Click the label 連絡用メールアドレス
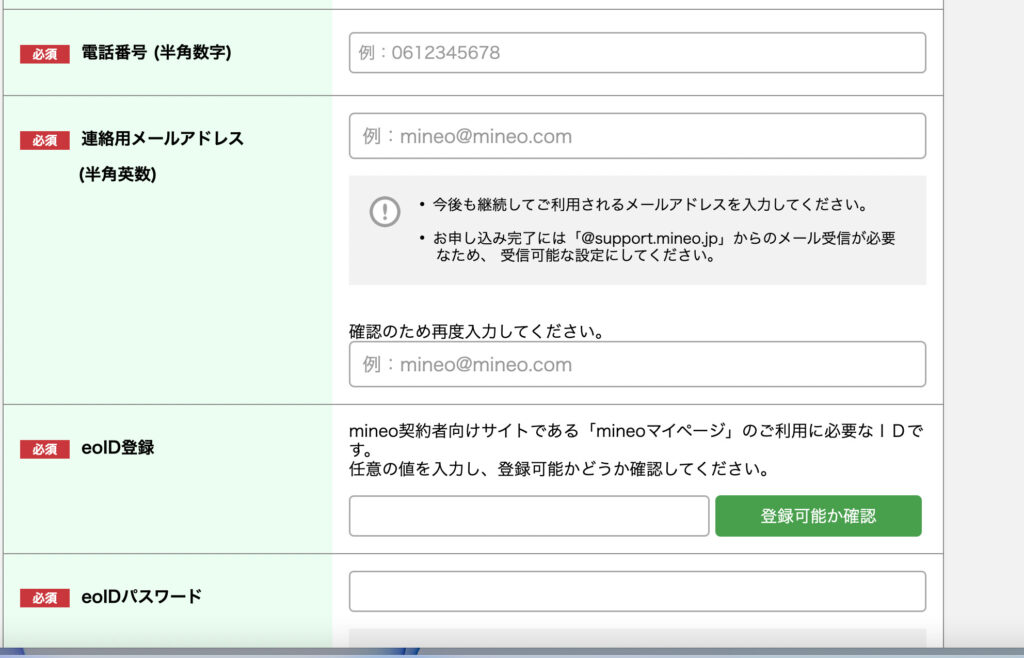The height and width of the screenshot is (658, 1024). pos(163,138)
